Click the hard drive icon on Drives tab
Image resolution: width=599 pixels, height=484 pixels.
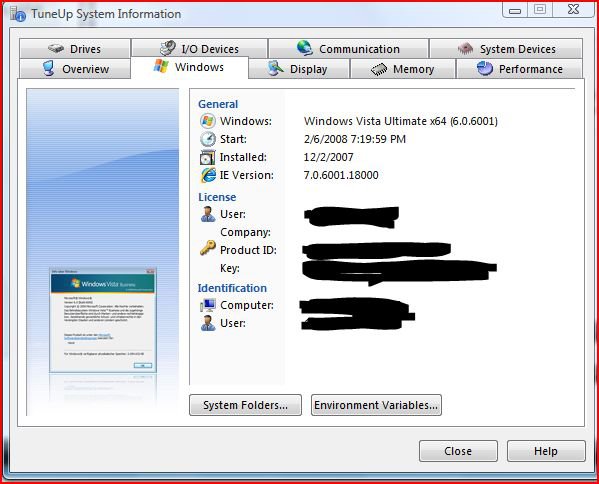pos(56,49)
